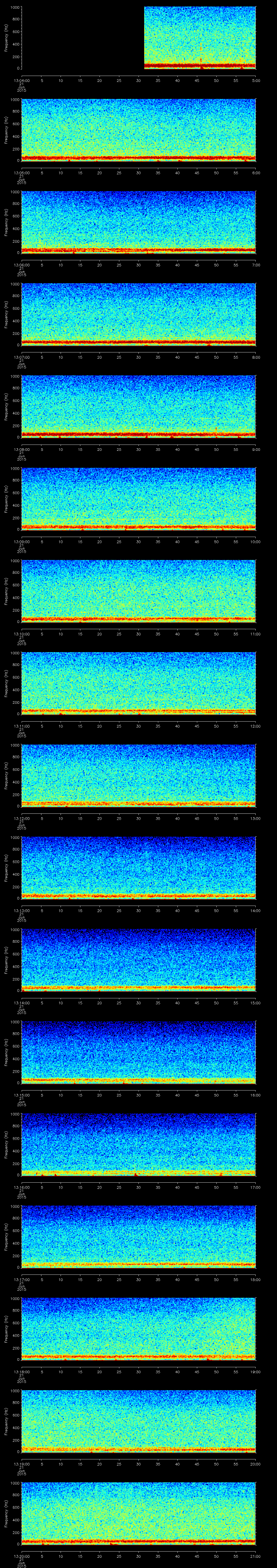
Task: Click the 15-second tick under the 13:07:00 spectrogram
Action: point(80,357)
